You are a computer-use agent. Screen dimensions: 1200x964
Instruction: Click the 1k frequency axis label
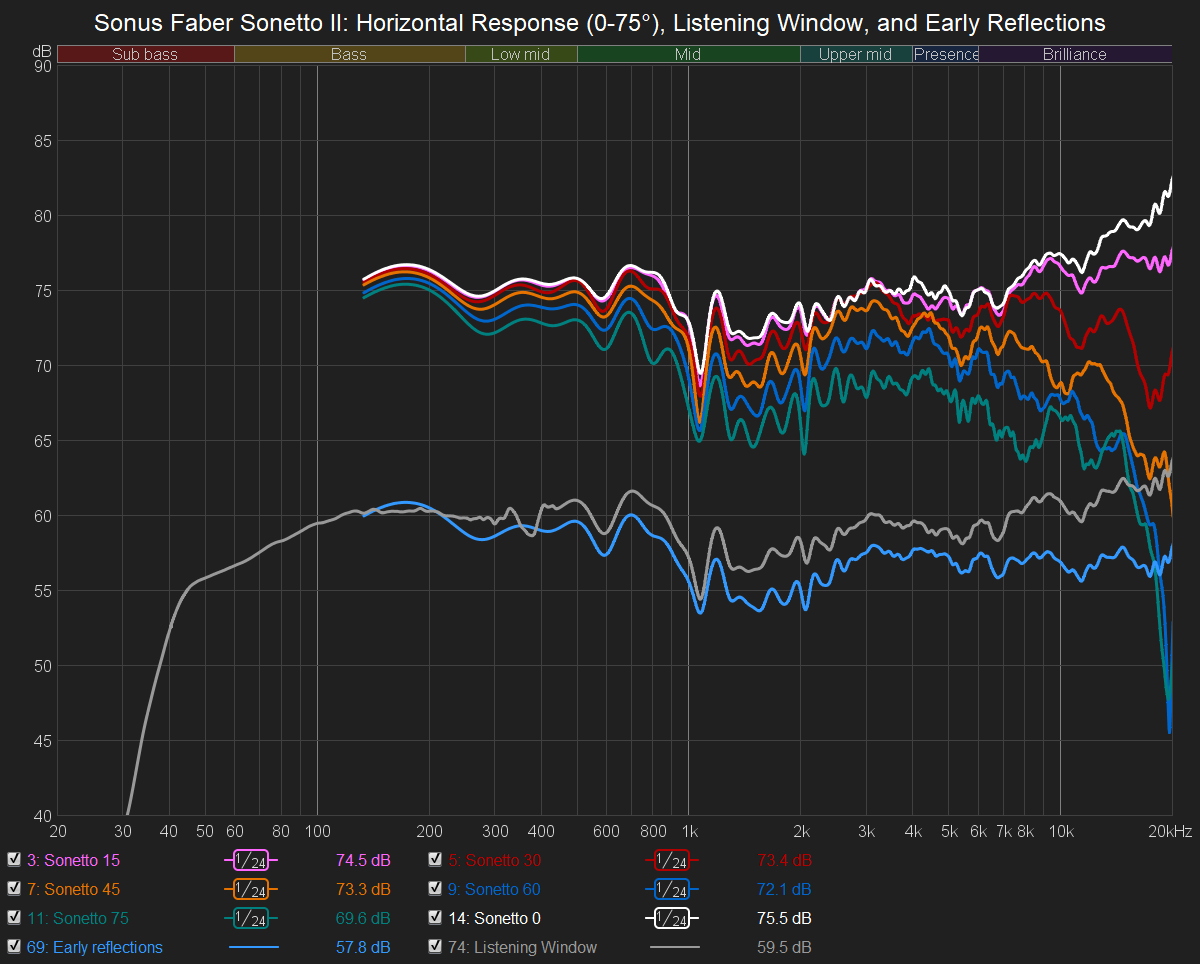coord(688,831)
